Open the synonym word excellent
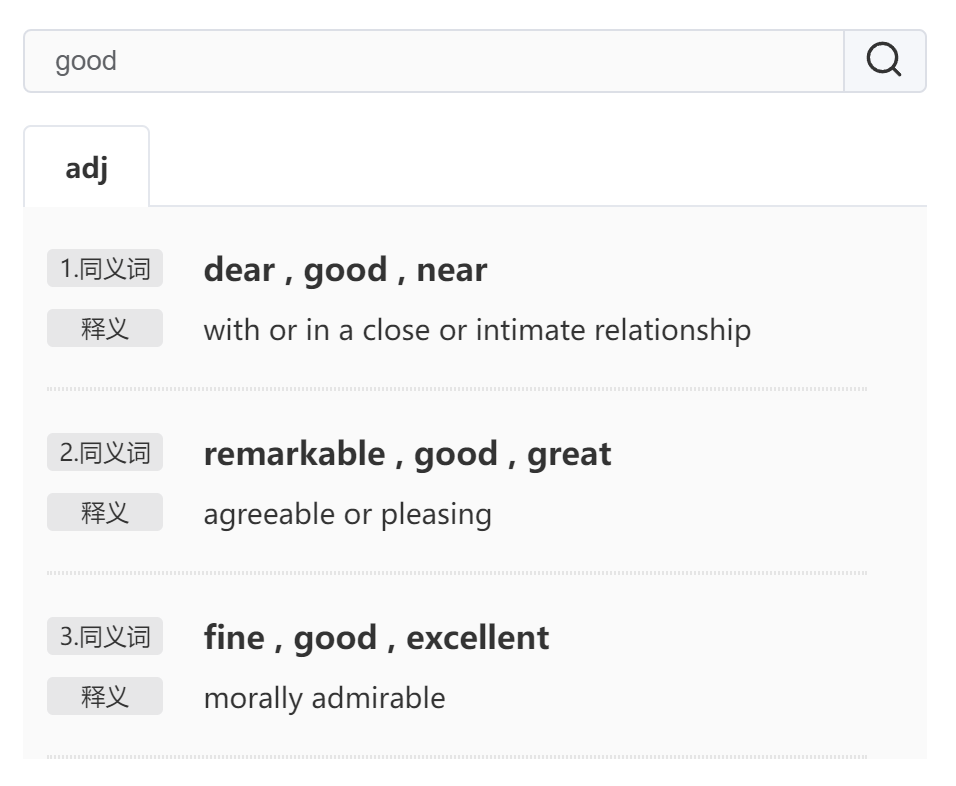 (477, 638)
